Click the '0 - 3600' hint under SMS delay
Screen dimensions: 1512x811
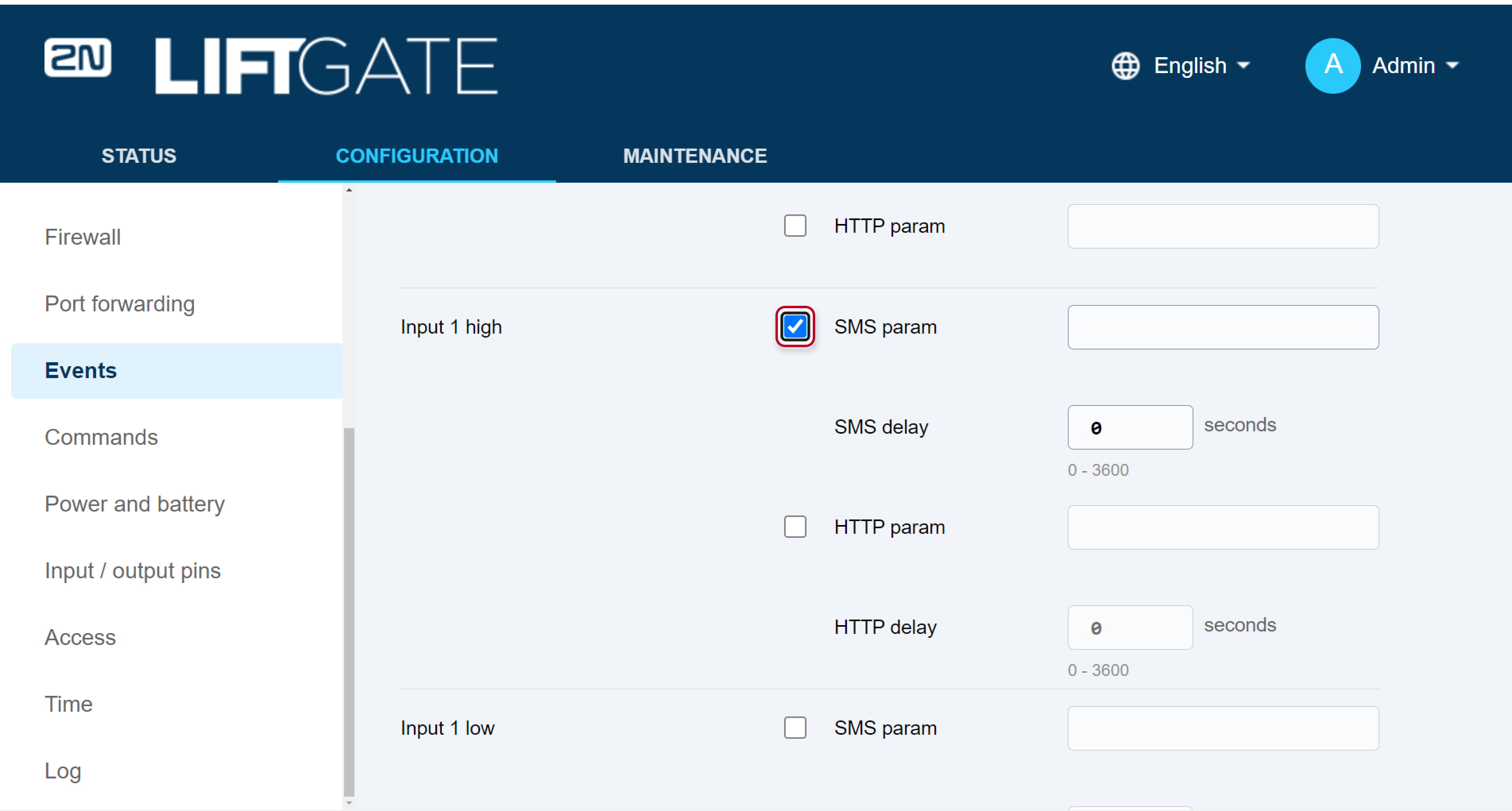[x=1098, y=470]
